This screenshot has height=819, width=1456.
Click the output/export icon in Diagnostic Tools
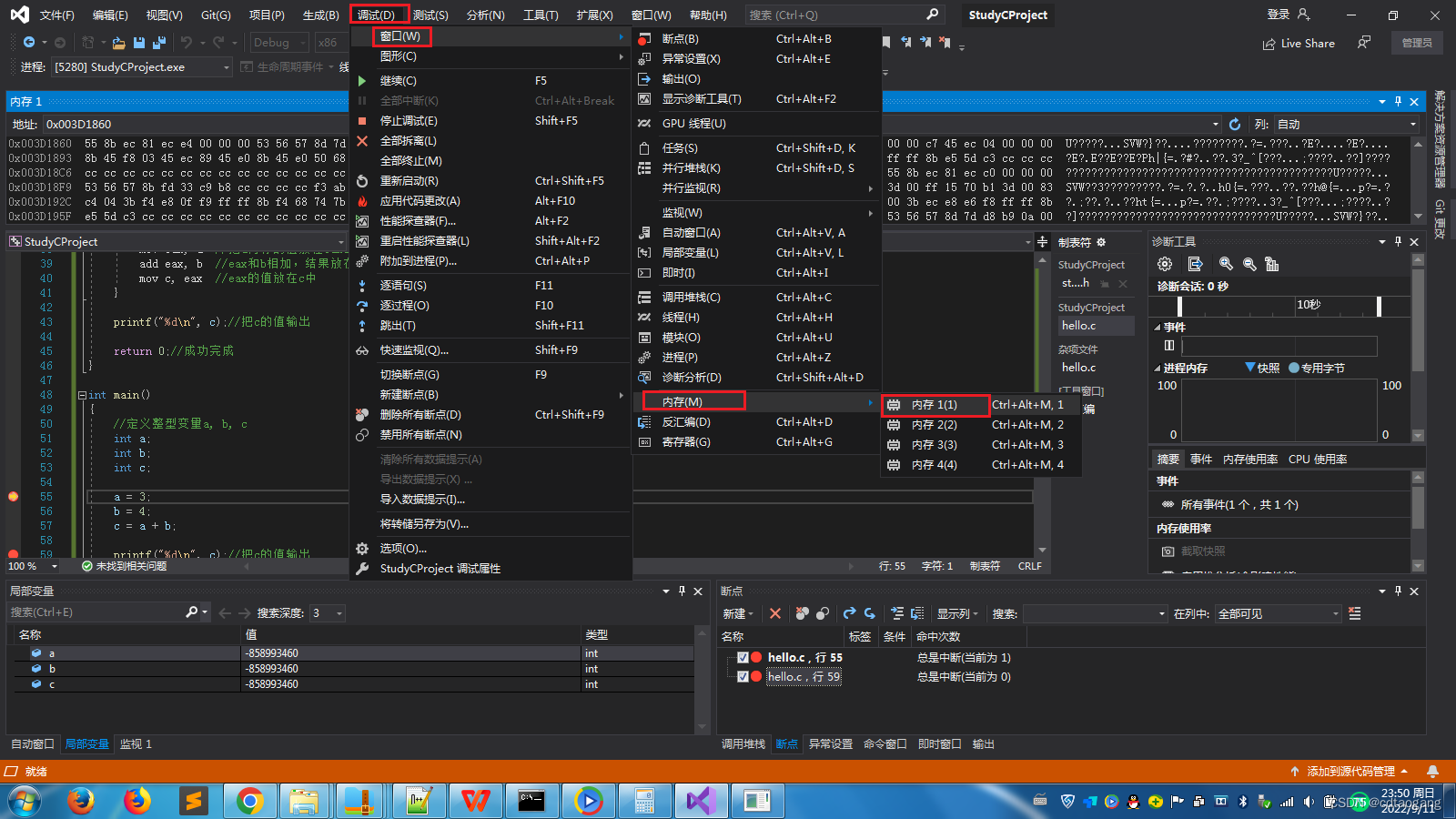(x=1196, y=264)
